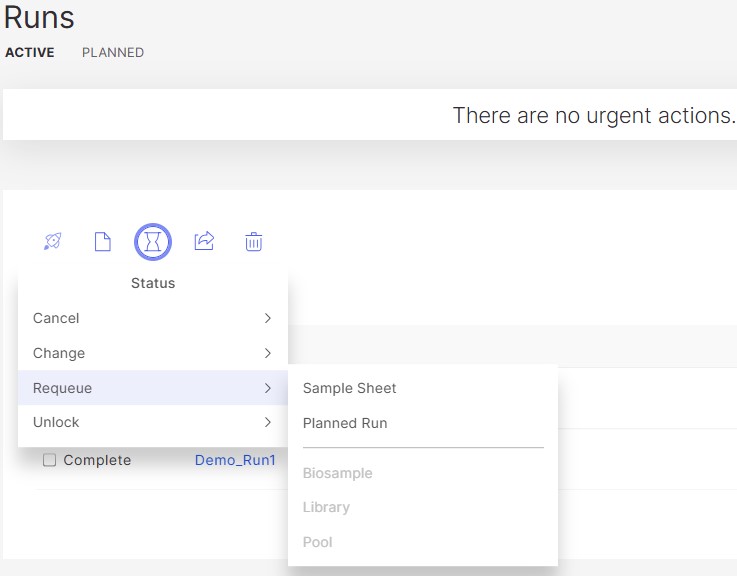Click the blank document icon
This screenshot has width=737, height=576.
pyautogui.click(x=102, y=241)
